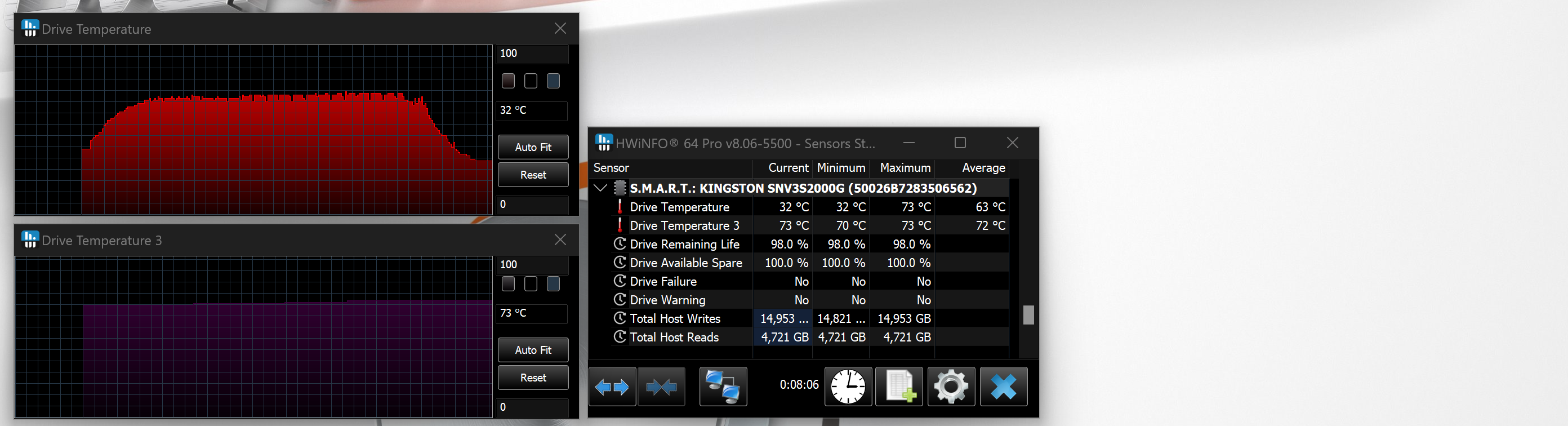
Task: Click clock icon beside Total Host Reads
Action: (x=620, y=336)
